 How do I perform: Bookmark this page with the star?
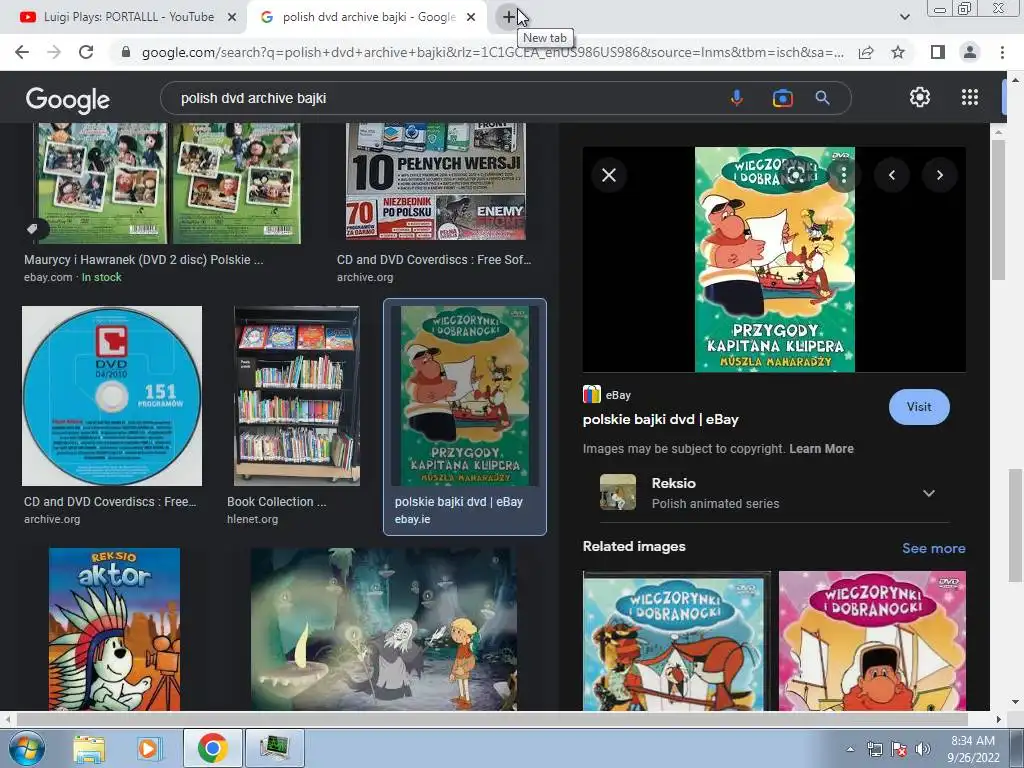click(x=898, y=52)
